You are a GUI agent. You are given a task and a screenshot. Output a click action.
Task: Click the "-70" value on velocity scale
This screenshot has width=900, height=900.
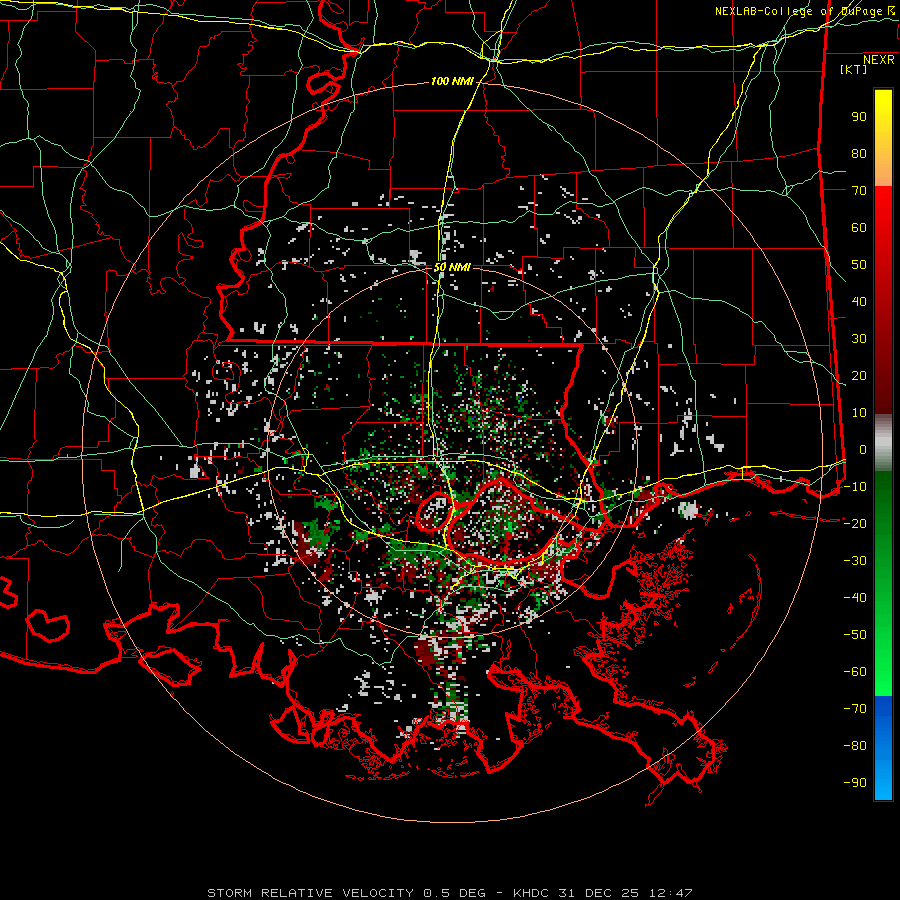click(x=855, y=709)
